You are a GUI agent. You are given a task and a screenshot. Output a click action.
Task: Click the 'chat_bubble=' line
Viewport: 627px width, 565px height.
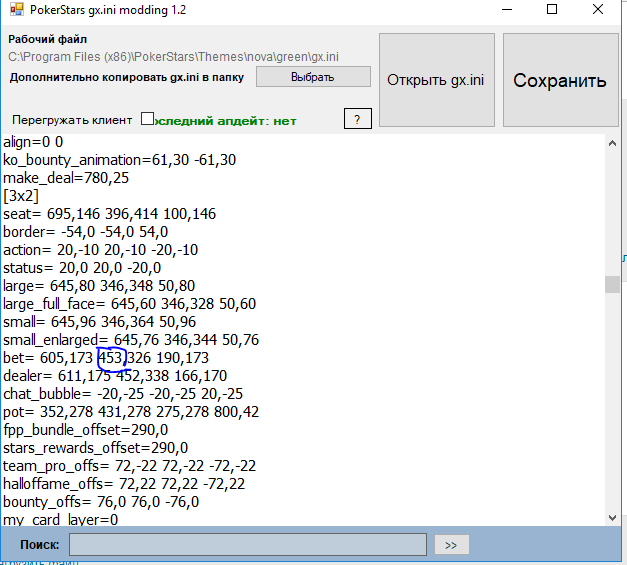click(x=123, y=394)
